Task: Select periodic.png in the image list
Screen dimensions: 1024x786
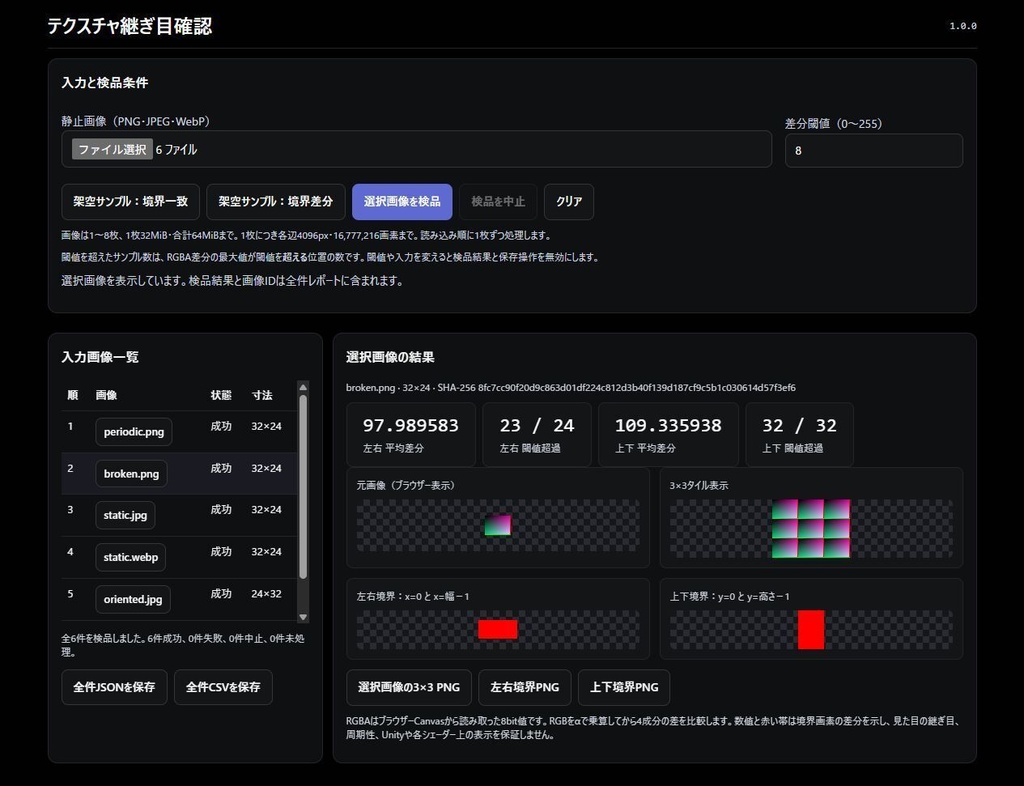Action: tap(134, 432)
